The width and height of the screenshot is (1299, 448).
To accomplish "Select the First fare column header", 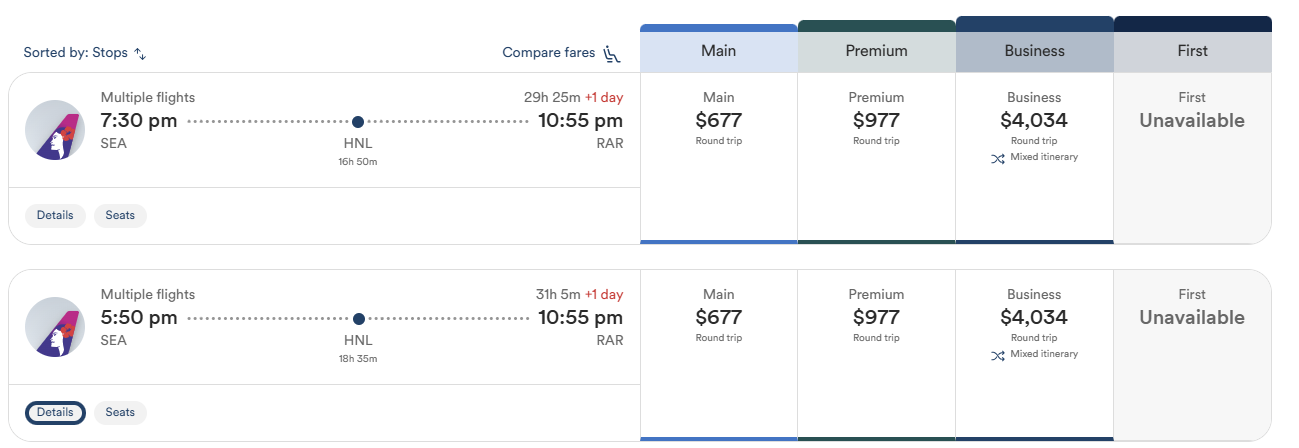I will coord(1193,51).
